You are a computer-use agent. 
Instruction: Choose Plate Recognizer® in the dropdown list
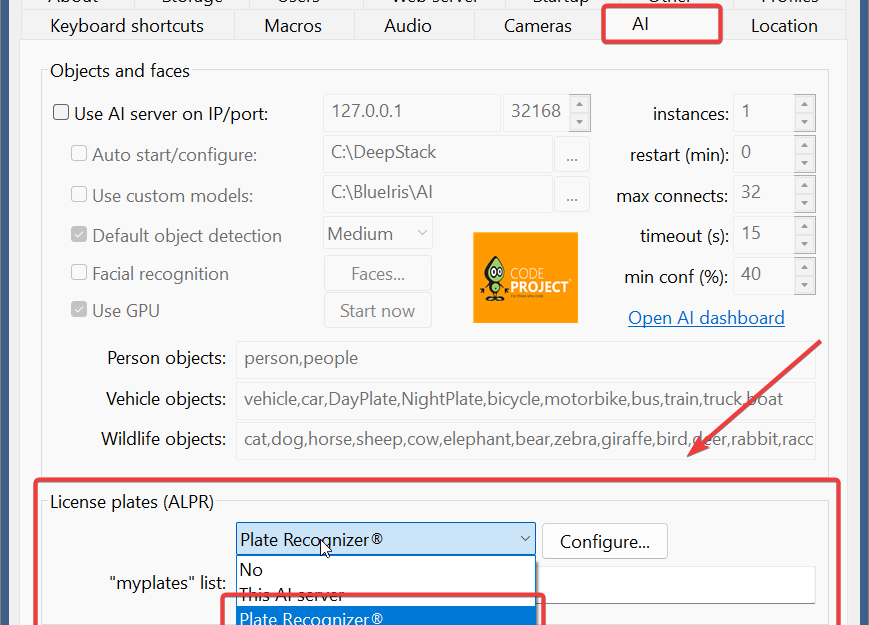[386, 617]
